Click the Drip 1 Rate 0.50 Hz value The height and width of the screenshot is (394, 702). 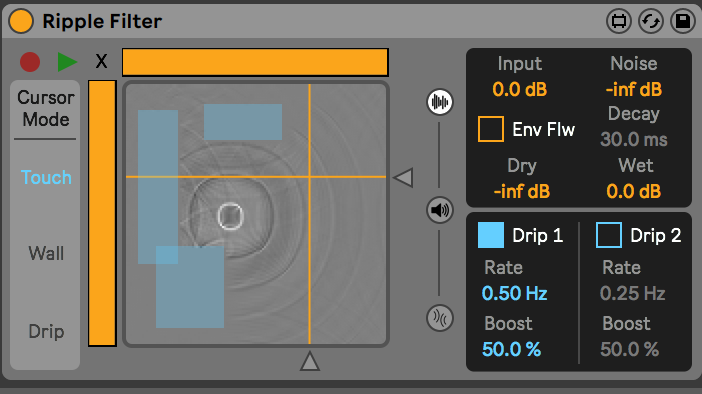(x=514, y=294)
